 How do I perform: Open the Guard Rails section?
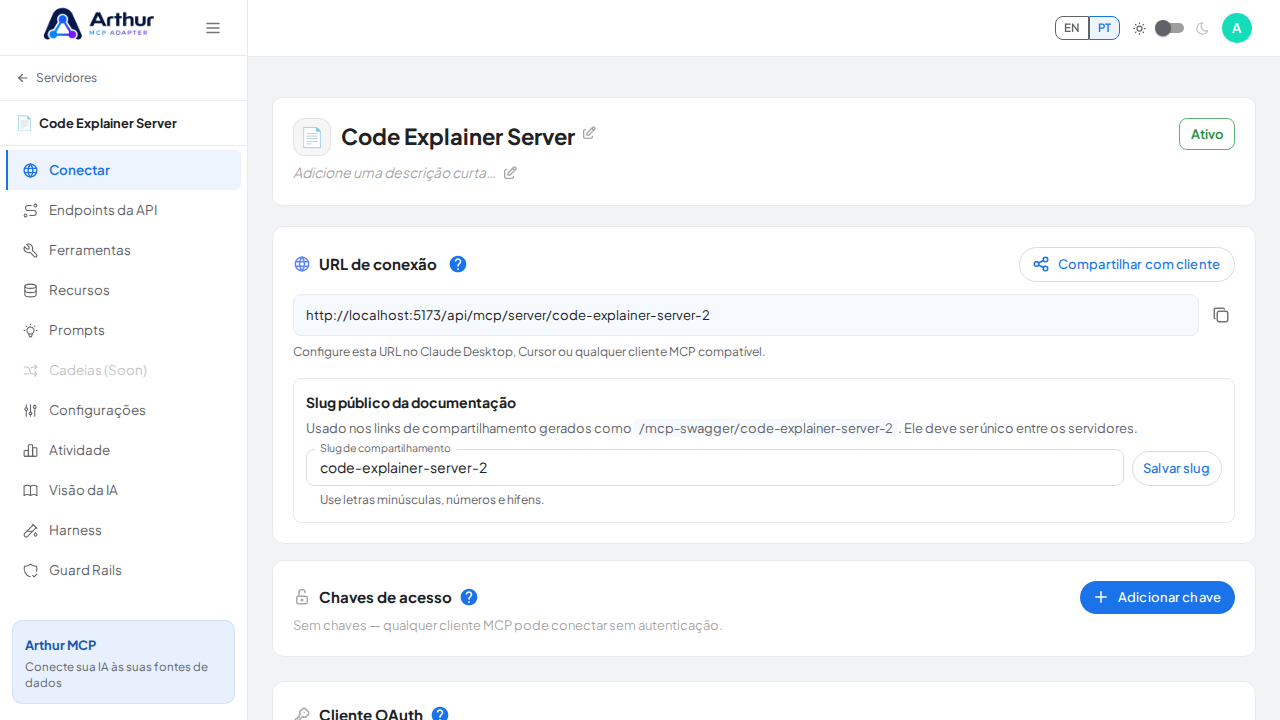click(123, 570)
